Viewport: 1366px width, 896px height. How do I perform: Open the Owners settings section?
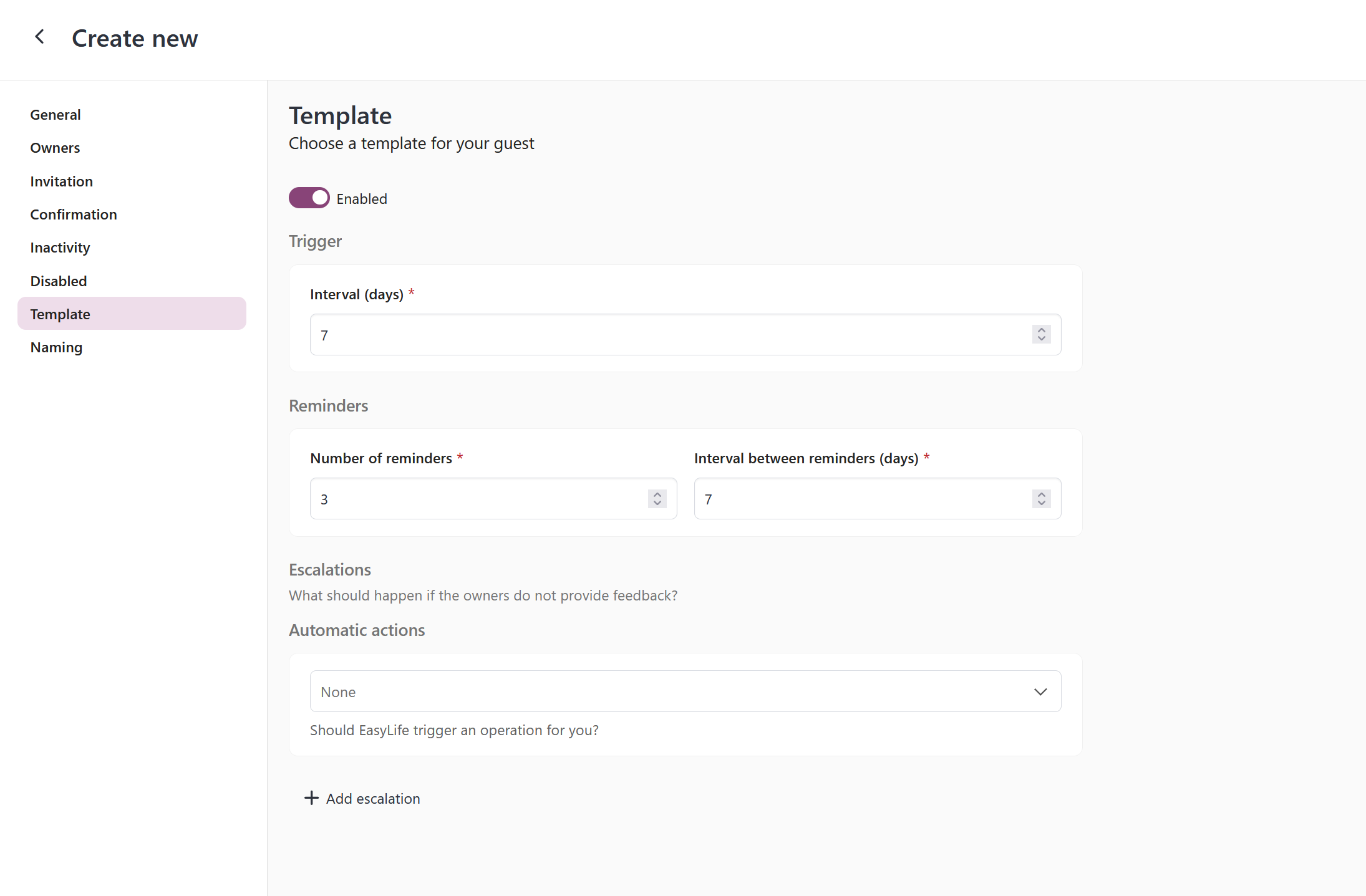coord(55,148)
